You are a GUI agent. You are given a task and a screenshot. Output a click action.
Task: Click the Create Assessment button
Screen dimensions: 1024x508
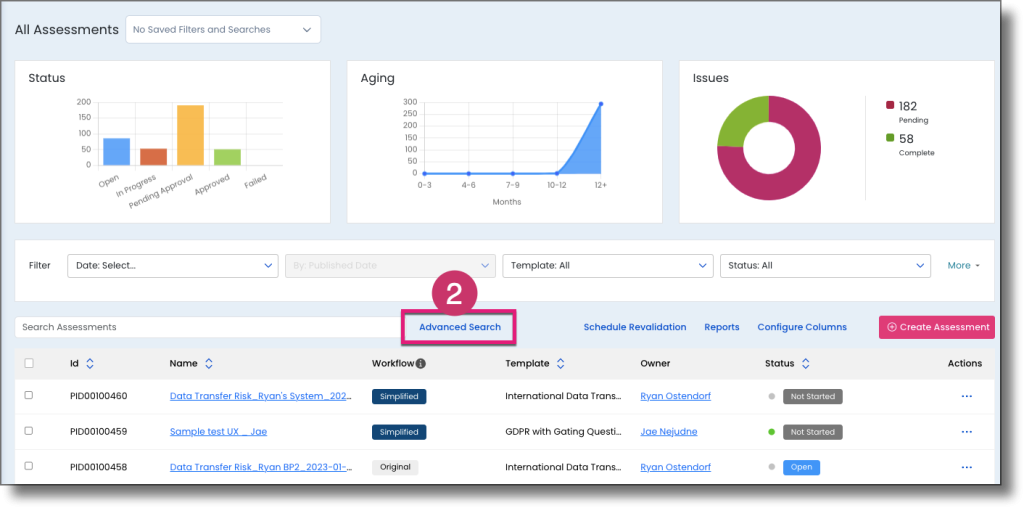click(x=936, y=327)
